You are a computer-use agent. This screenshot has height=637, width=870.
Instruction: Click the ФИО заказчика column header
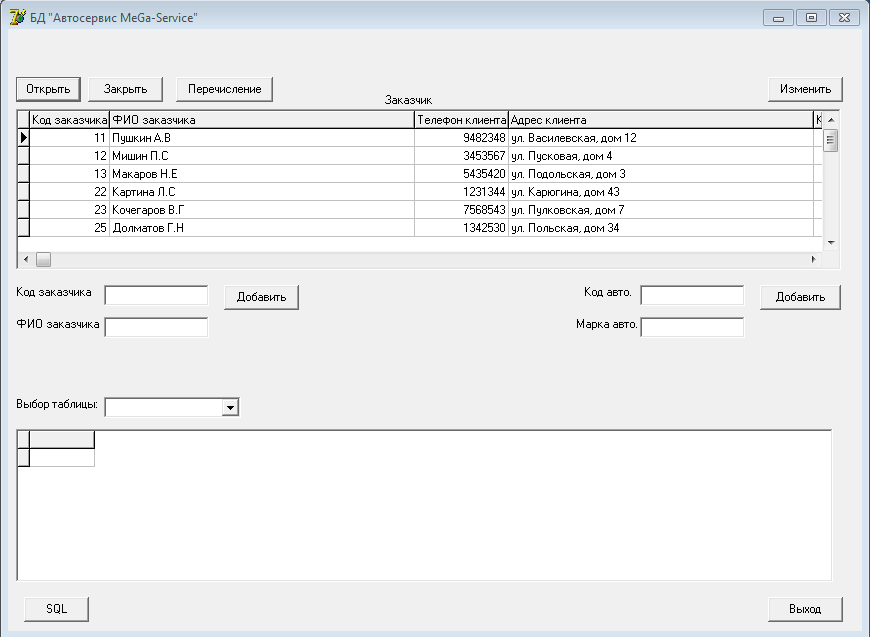coord(262,120)
